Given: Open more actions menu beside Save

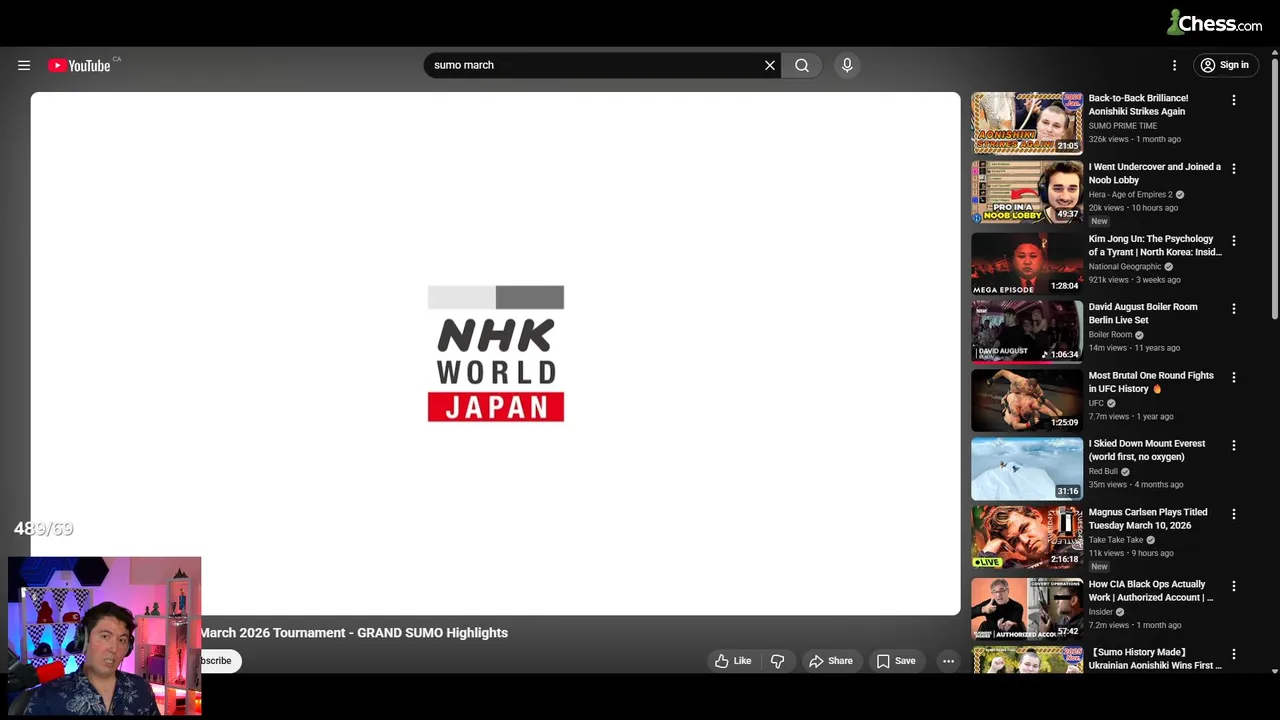Looking at the screenshot, I should [x=948, y=661].
